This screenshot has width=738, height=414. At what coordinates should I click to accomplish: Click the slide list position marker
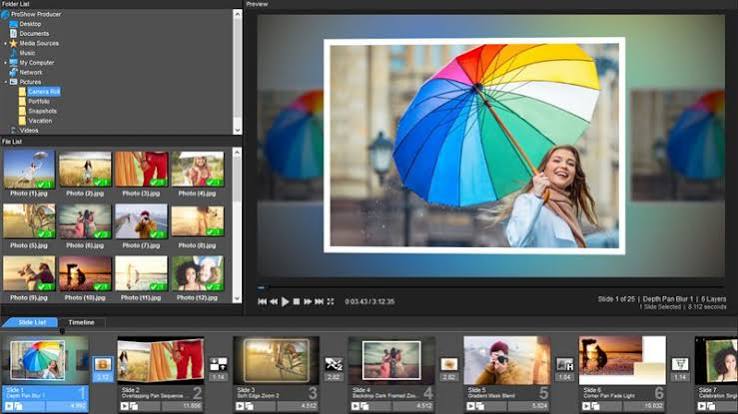tap(62, 331)
